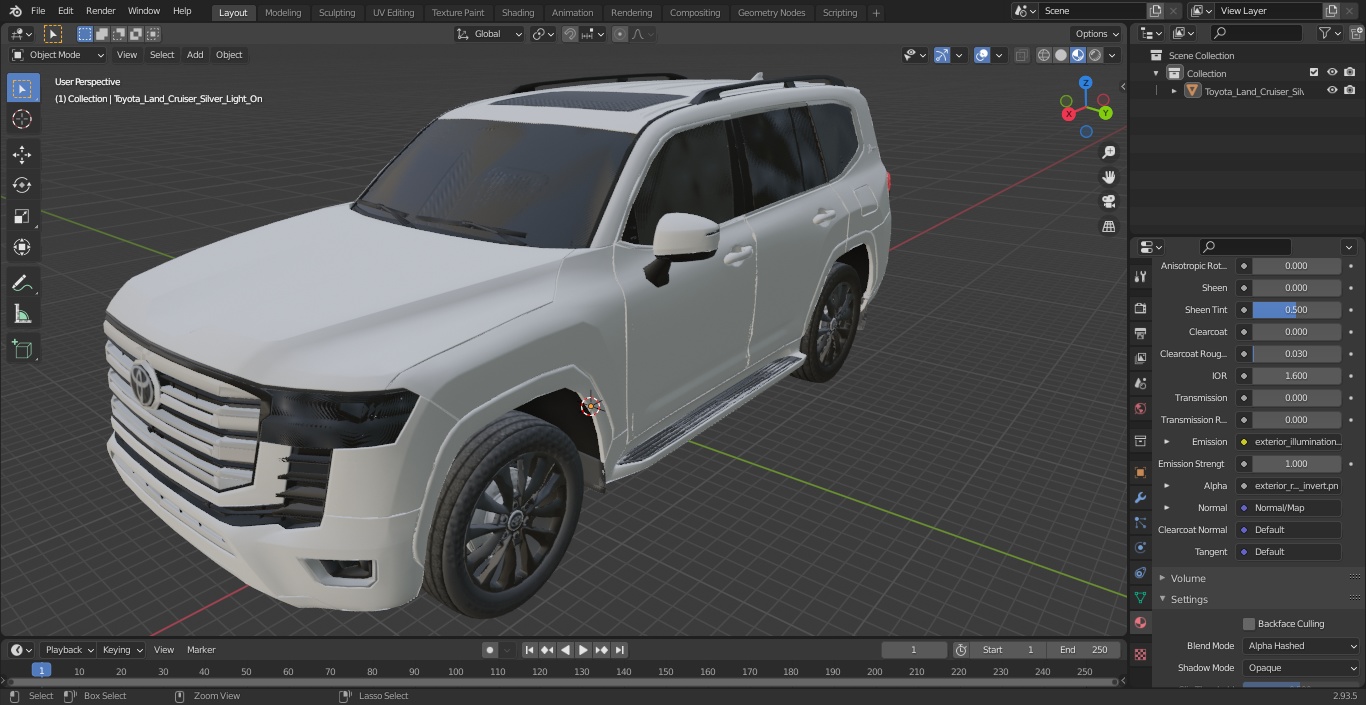1366x705 pixels.
Task: Adjust the IOR value field
Action: tap(1296, 376)
